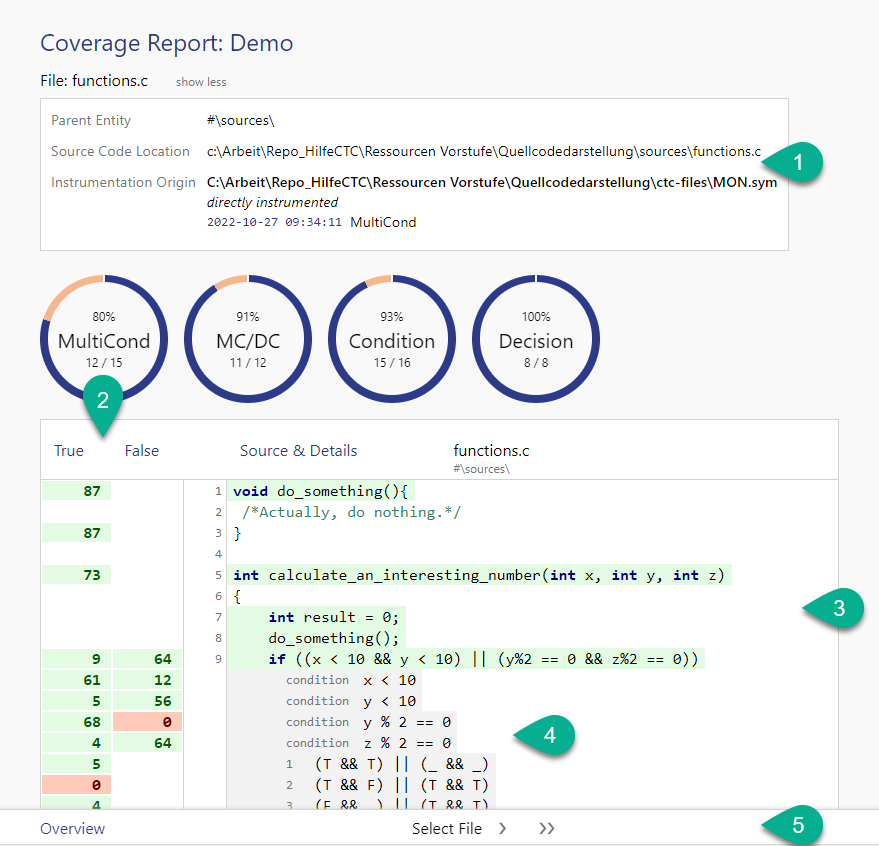Click the False column header
The width and height of the screenshot is (879, 846).
tap(142, 451)
